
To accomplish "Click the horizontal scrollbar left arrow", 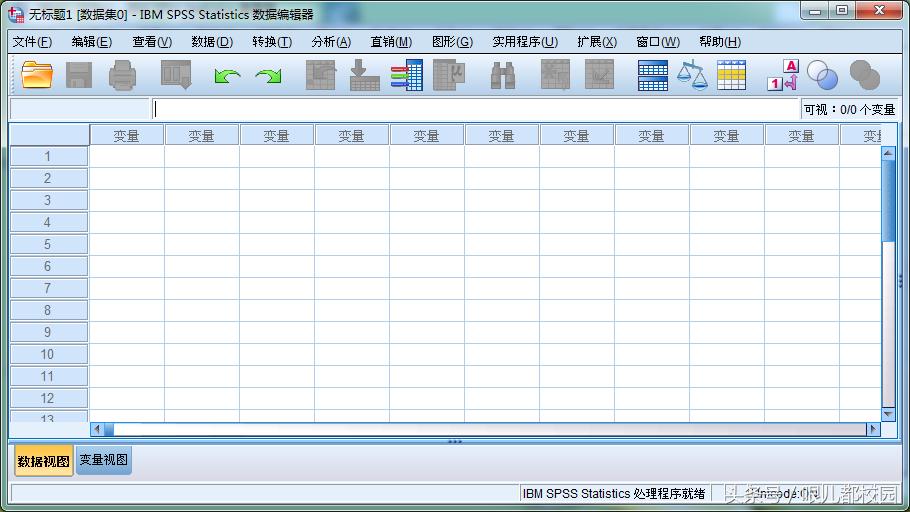I will pyautogui.click(x=97, y=429).
